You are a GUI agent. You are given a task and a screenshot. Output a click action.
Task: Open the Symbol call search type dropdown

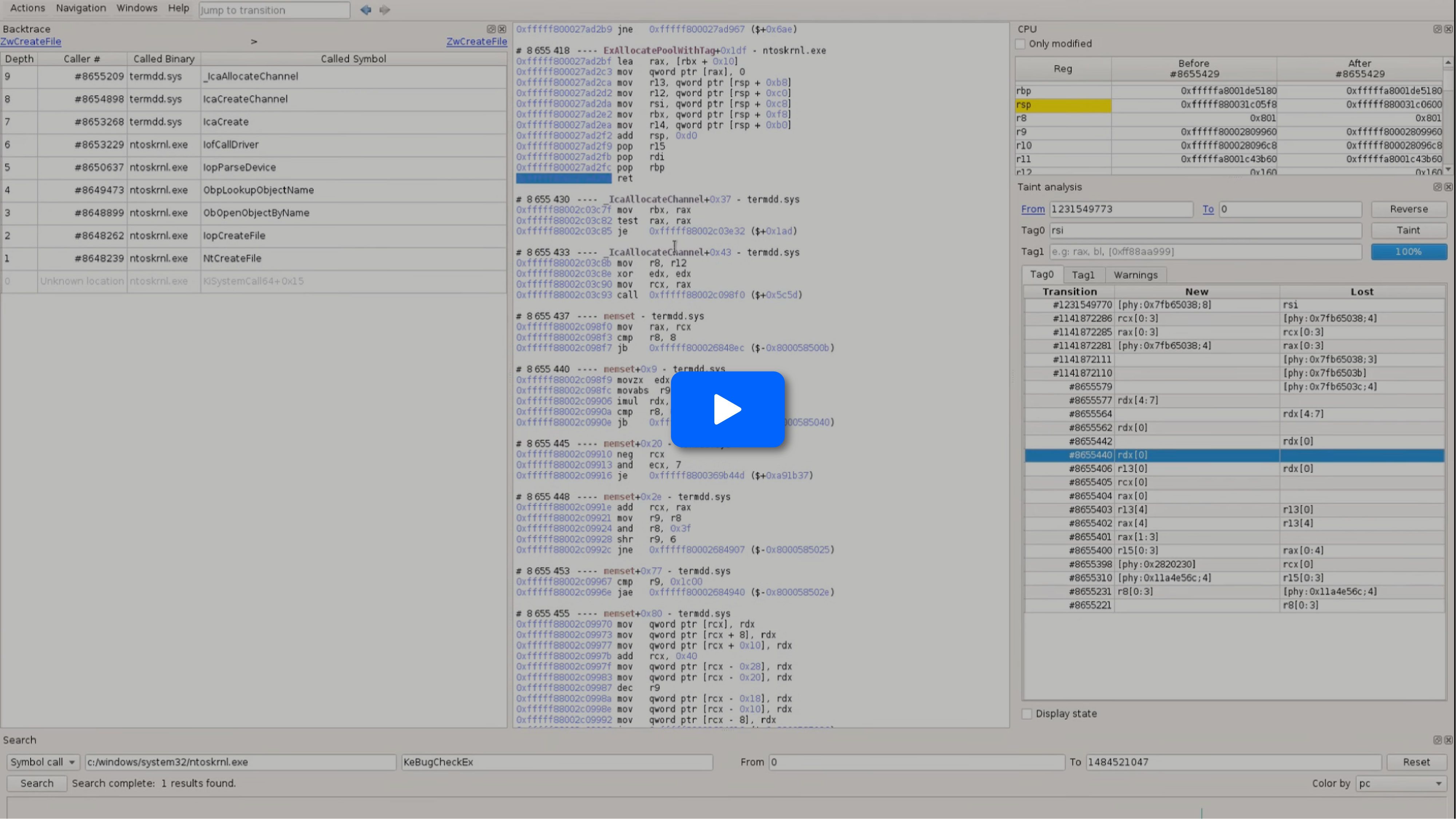pyautogui.click(x=43, y=762)
